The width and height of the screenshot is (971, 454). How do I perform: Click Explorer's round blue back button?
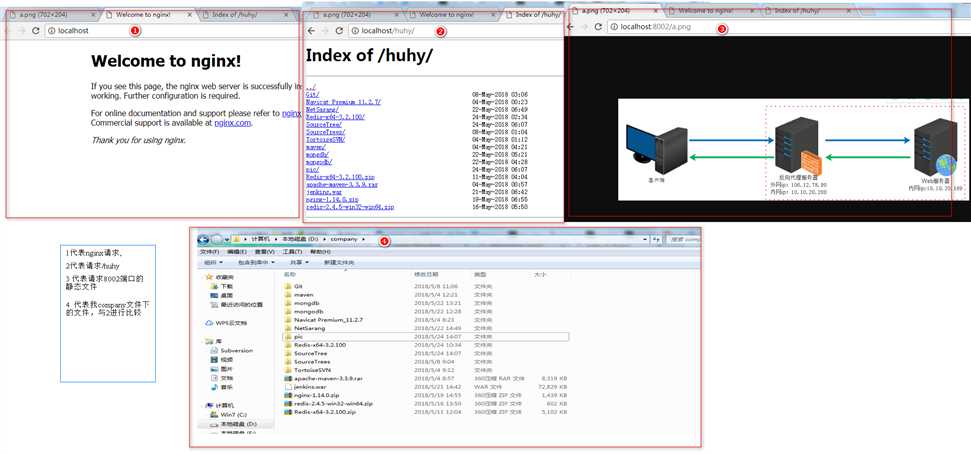point(203,239)
